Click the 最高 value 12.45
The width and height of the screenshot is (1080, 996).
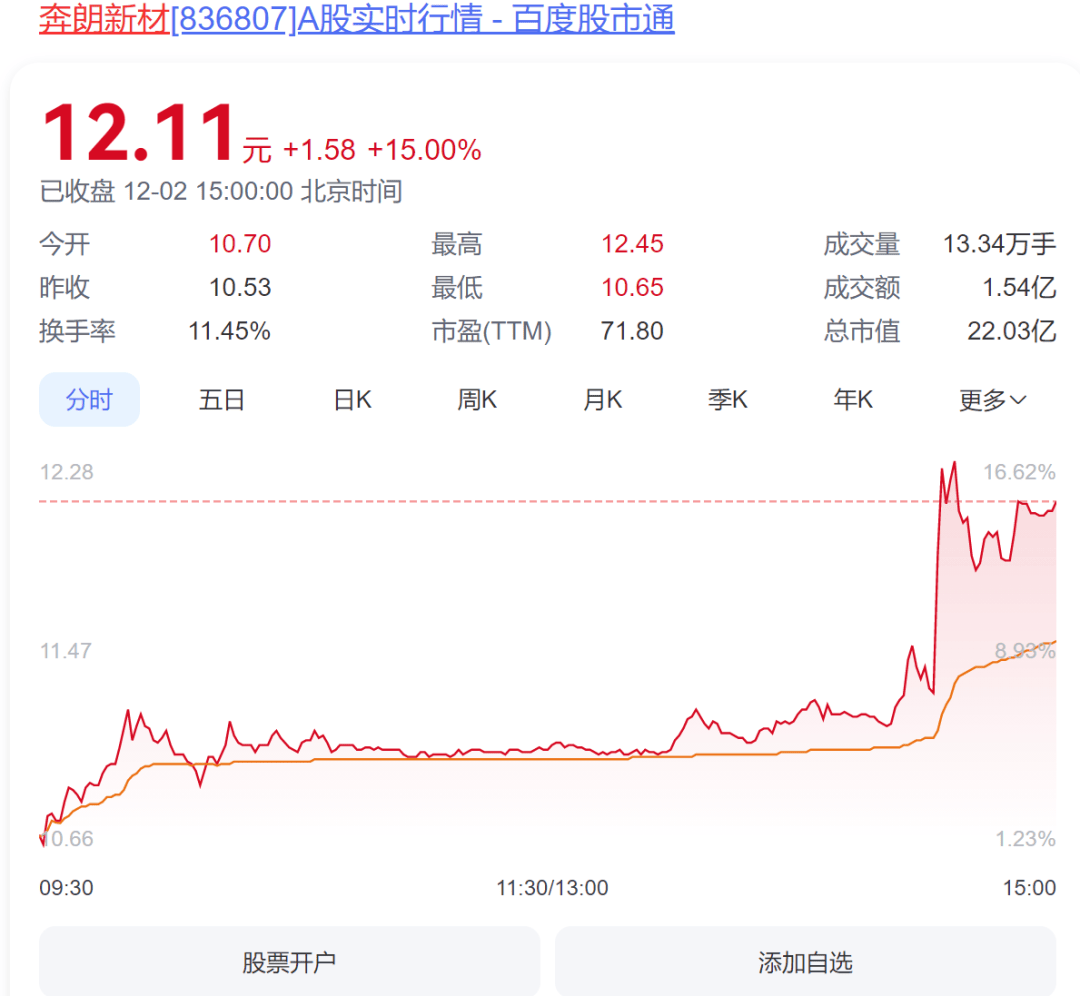click(632, 244)
